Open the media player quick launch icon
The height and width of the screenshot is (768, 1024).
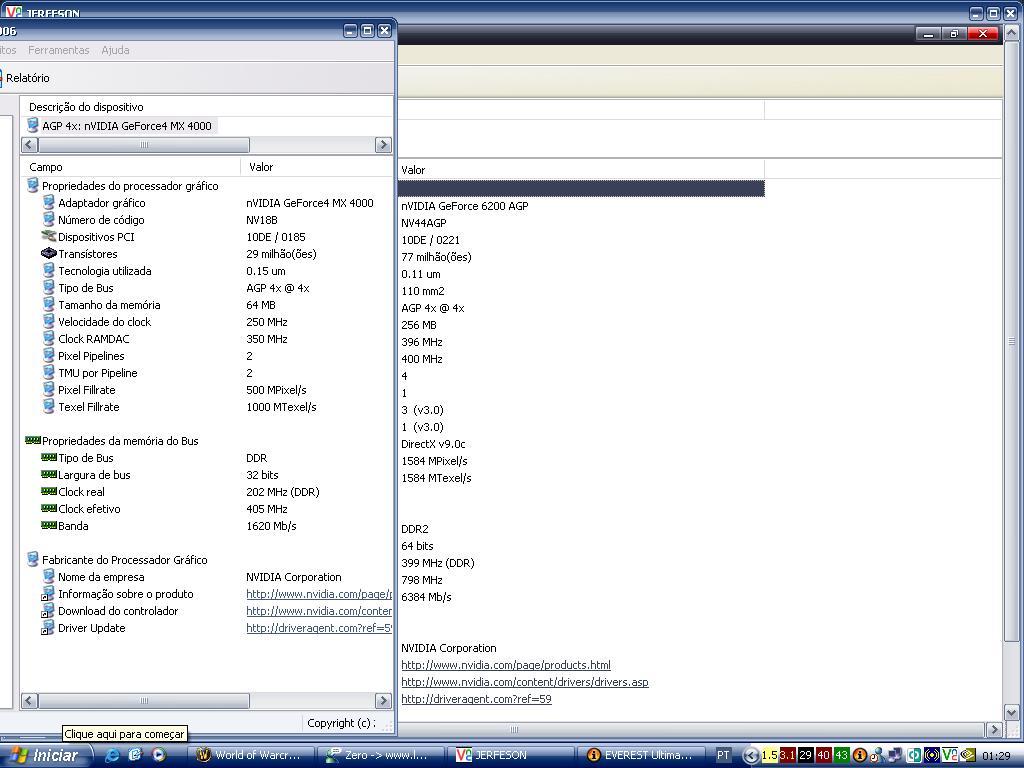(x=158, y=755)
